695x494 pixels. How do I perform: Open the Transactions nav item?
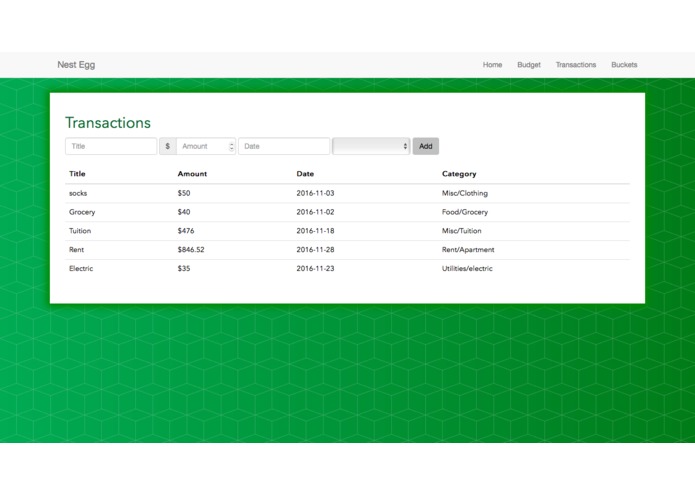pyautogui.click(x=576, y=65)
